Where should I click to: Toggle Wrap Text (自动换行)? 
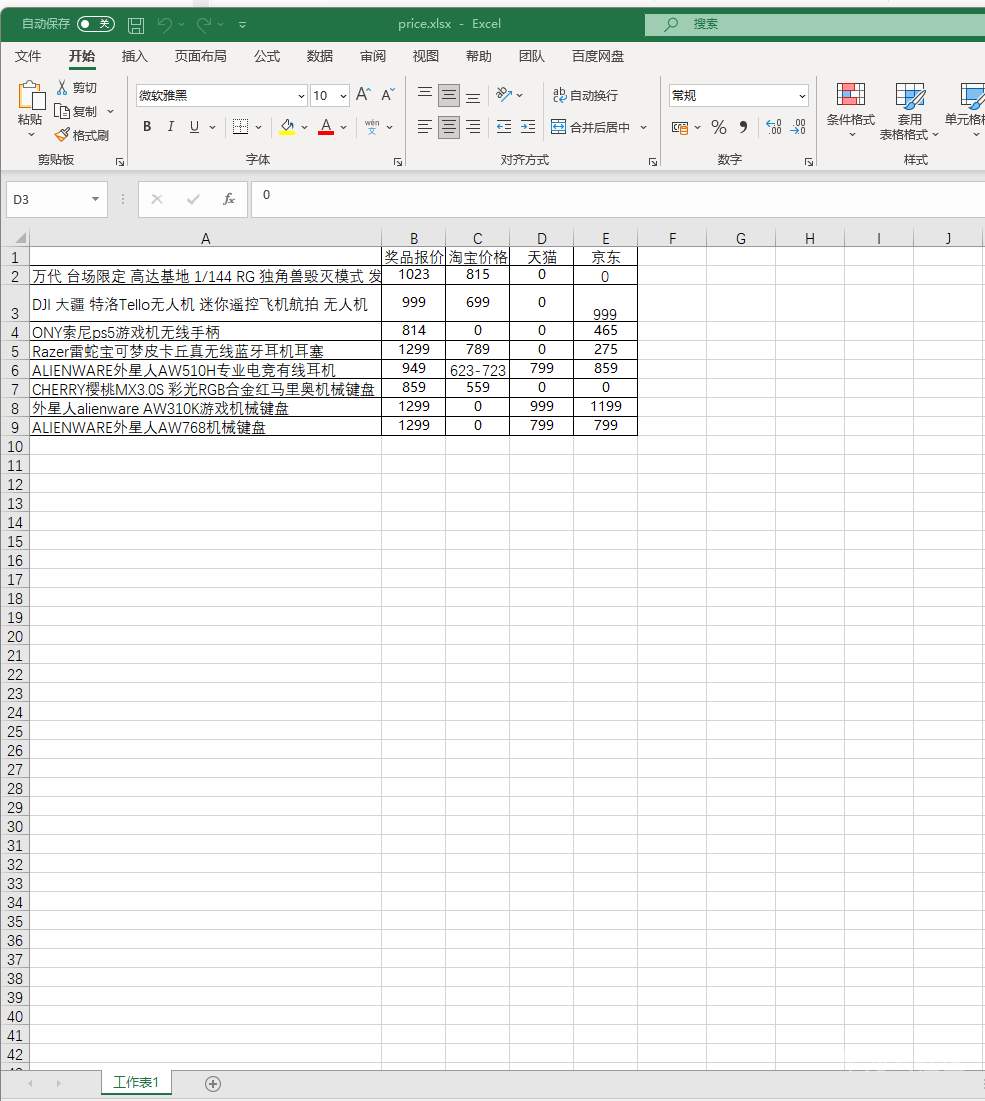pyautogui.click(x=586, y=95)
